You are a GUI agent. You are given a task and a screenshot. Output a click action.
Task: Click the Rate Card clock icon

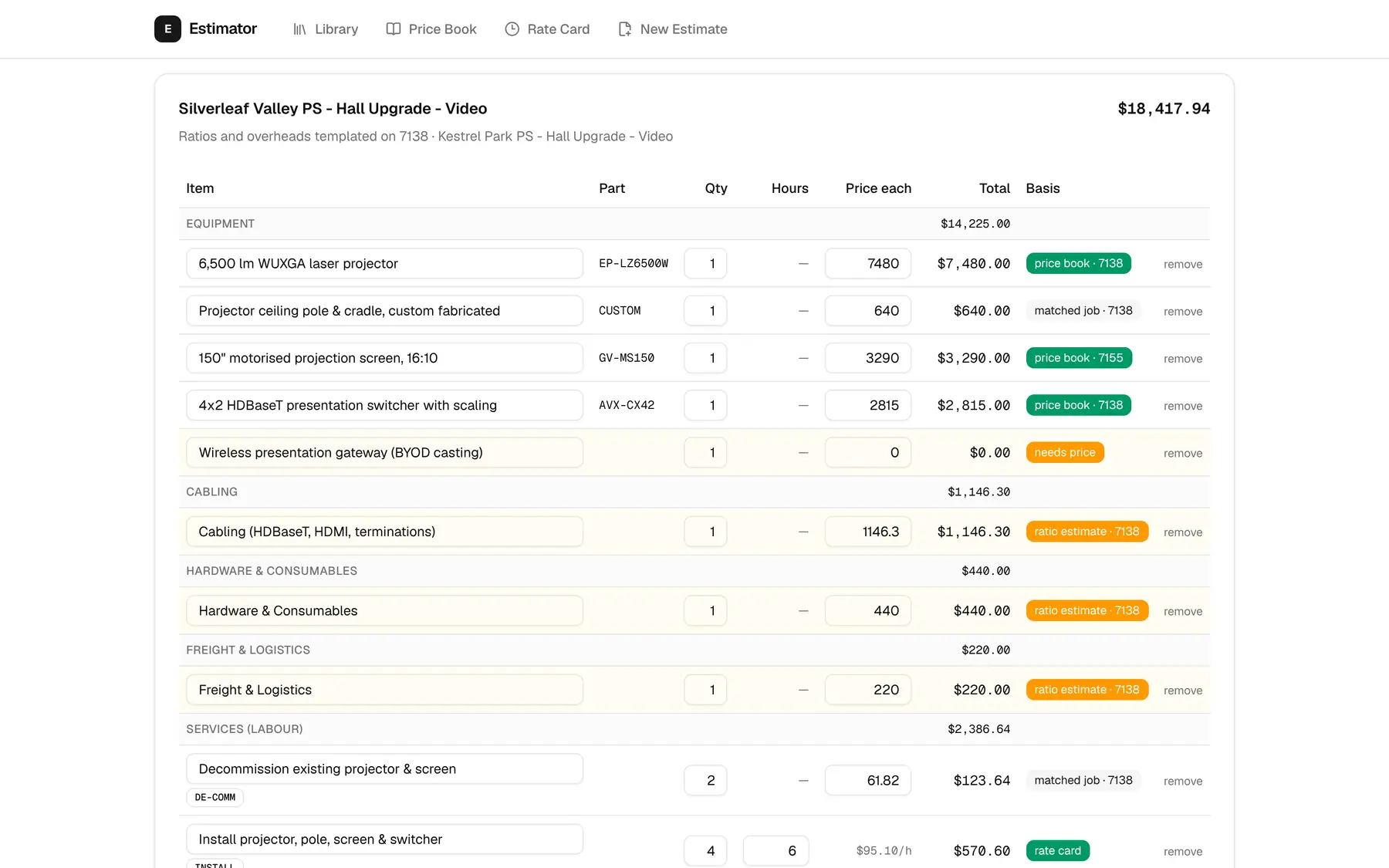[x=512, y=29]
